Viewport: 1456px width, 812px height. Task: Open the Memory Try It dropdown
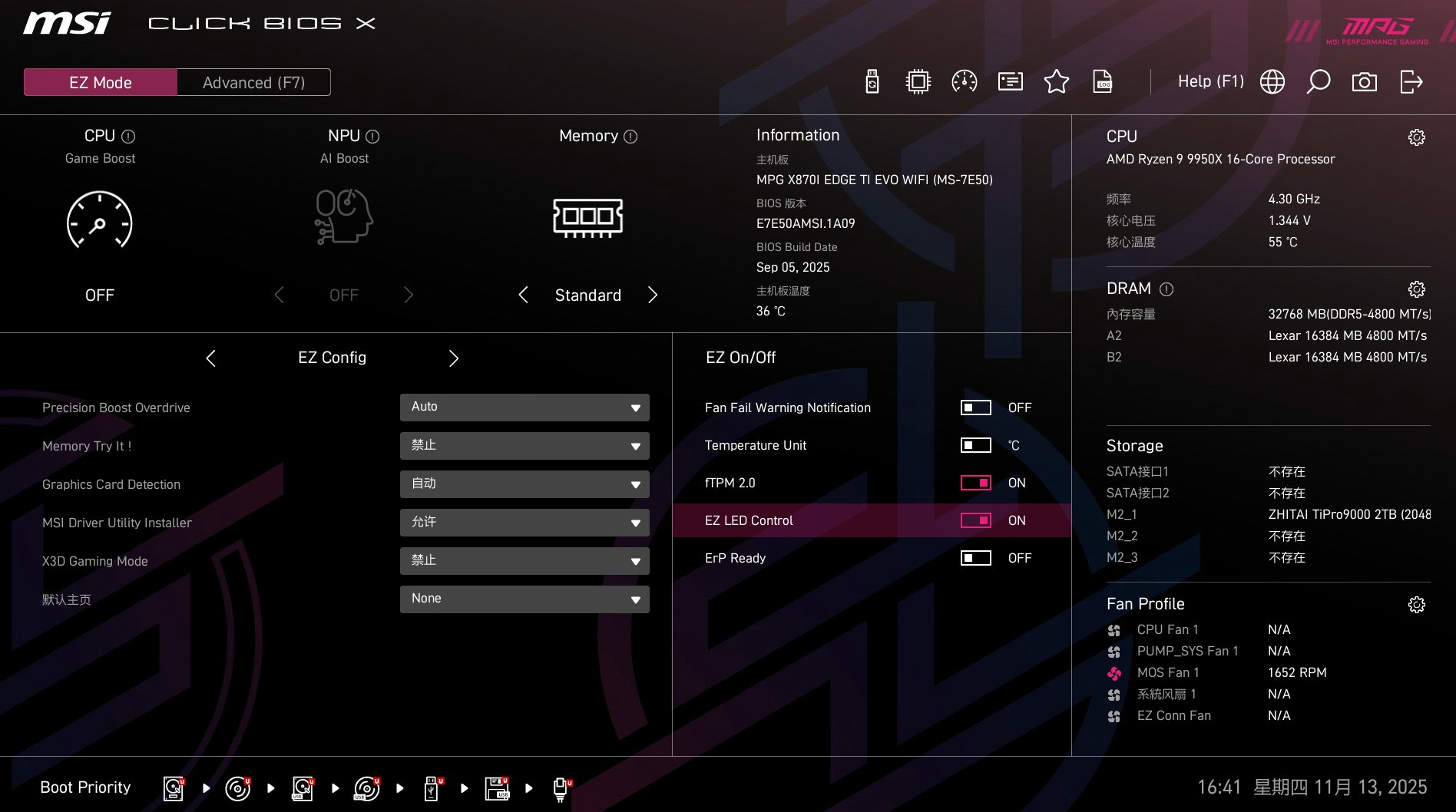pos(524,445)
